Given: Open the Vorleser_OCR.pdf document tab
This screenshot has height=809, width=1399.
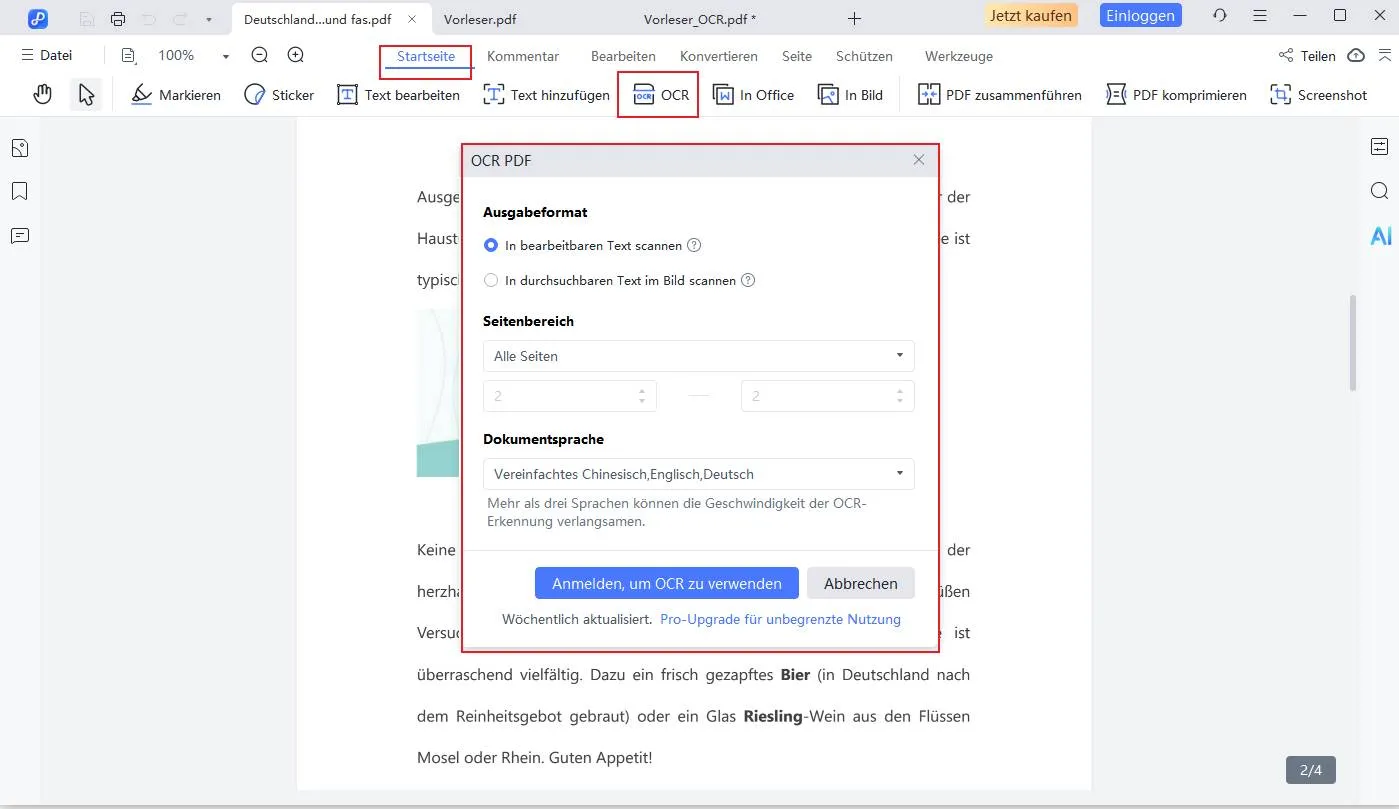Looking at the screenshot, I should tap(699, 18).
